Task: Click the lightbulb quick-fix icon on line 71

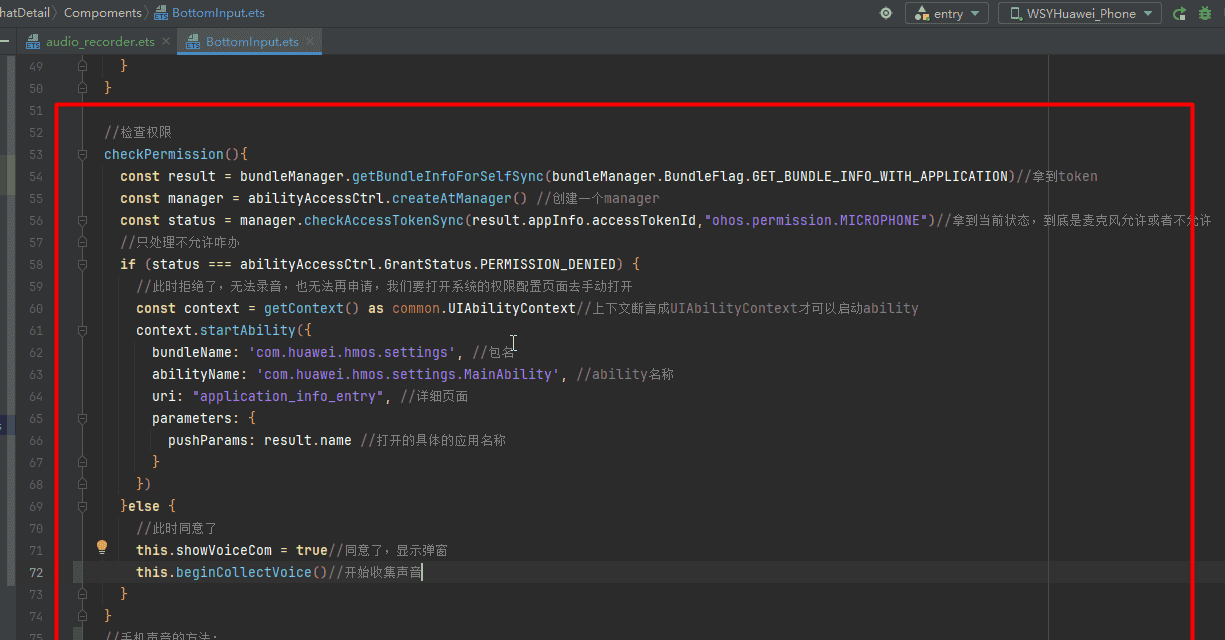Action: (101, 547)
